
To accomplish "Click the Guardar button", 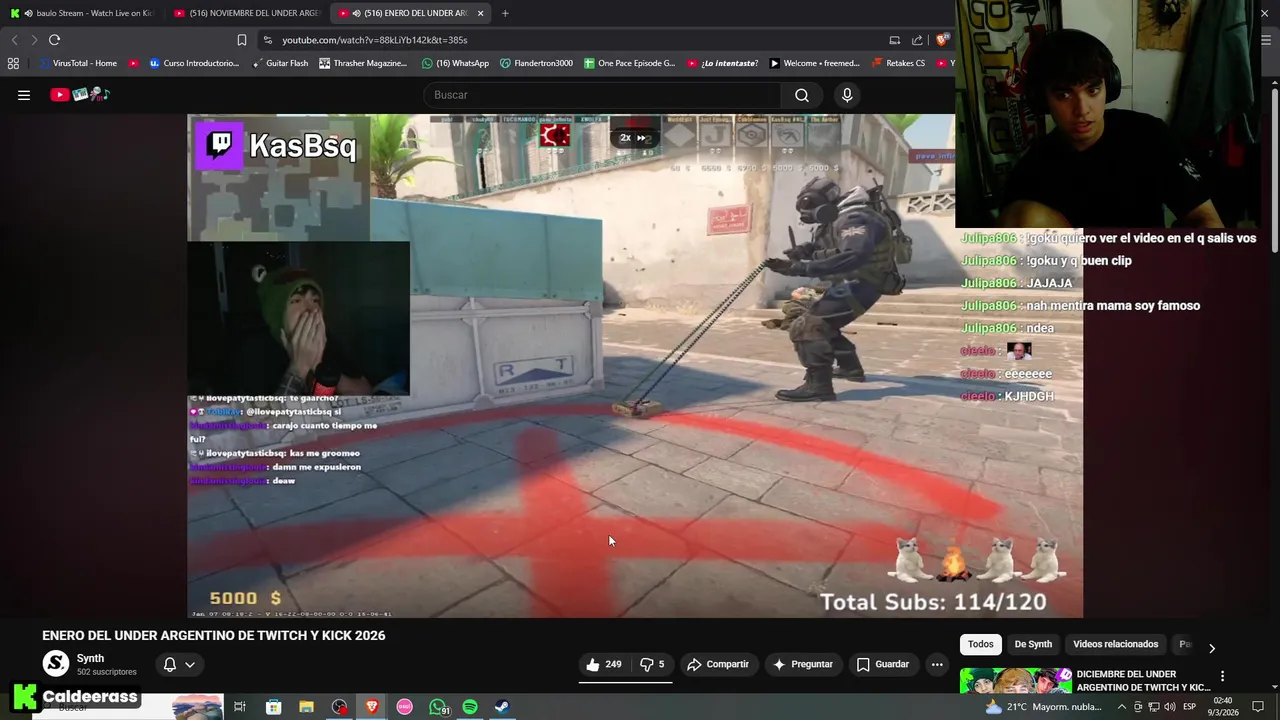I will (883, 664).
